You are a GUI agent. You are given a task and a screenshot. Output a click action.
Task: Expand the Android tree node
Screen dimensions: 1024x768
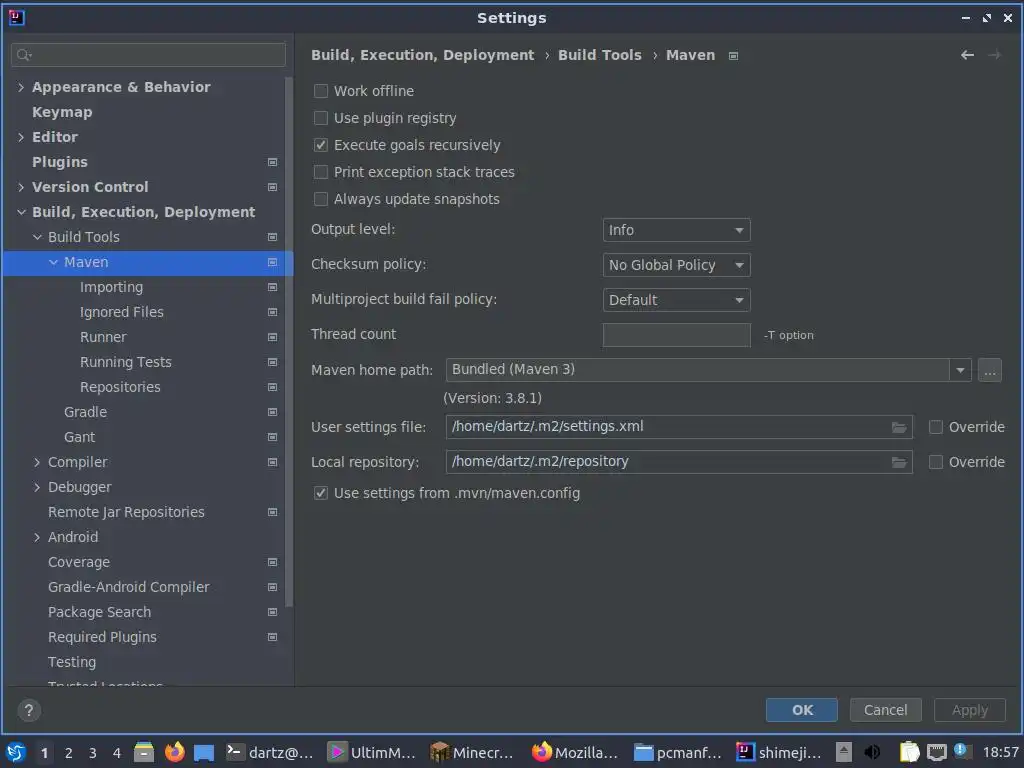(x=37, y=537)
